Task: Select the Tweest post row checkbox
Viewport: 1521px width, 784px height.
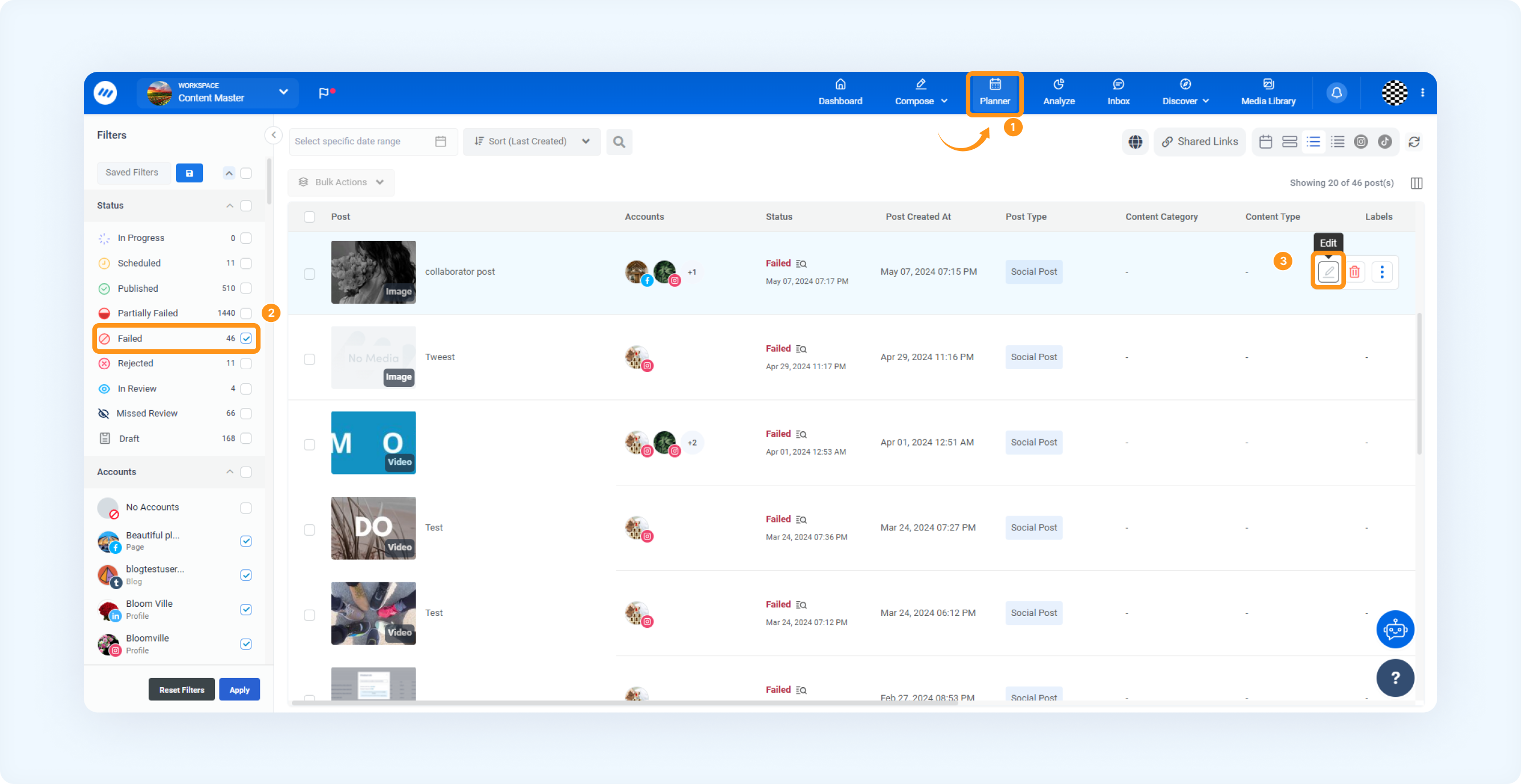Action: coord(310,360)
